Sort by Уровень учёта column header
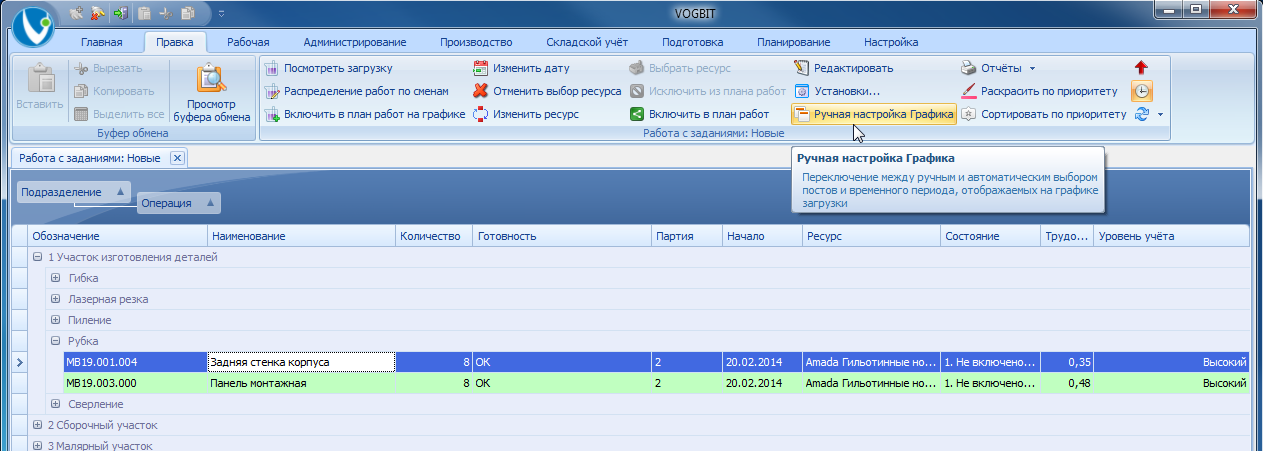This screenshot has width=1263, height=451. [x=1170, y=236]
